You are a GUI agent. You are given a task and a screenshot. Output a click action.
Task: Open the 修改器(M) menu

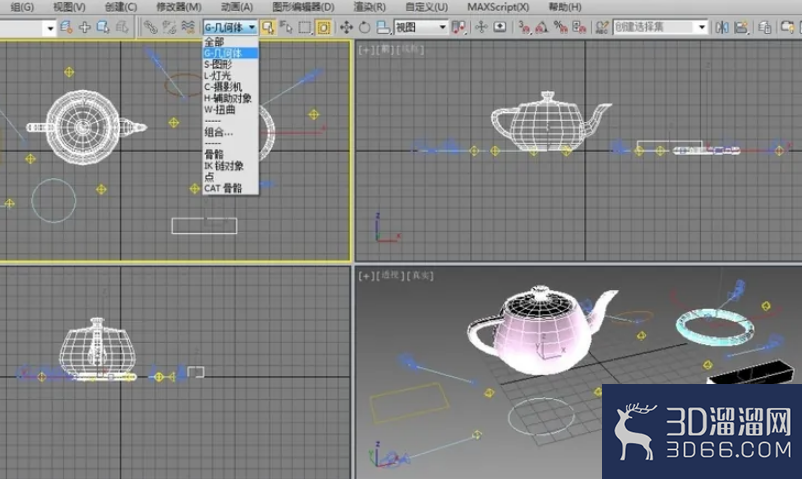pyautogui.click(x=179, y=7)
